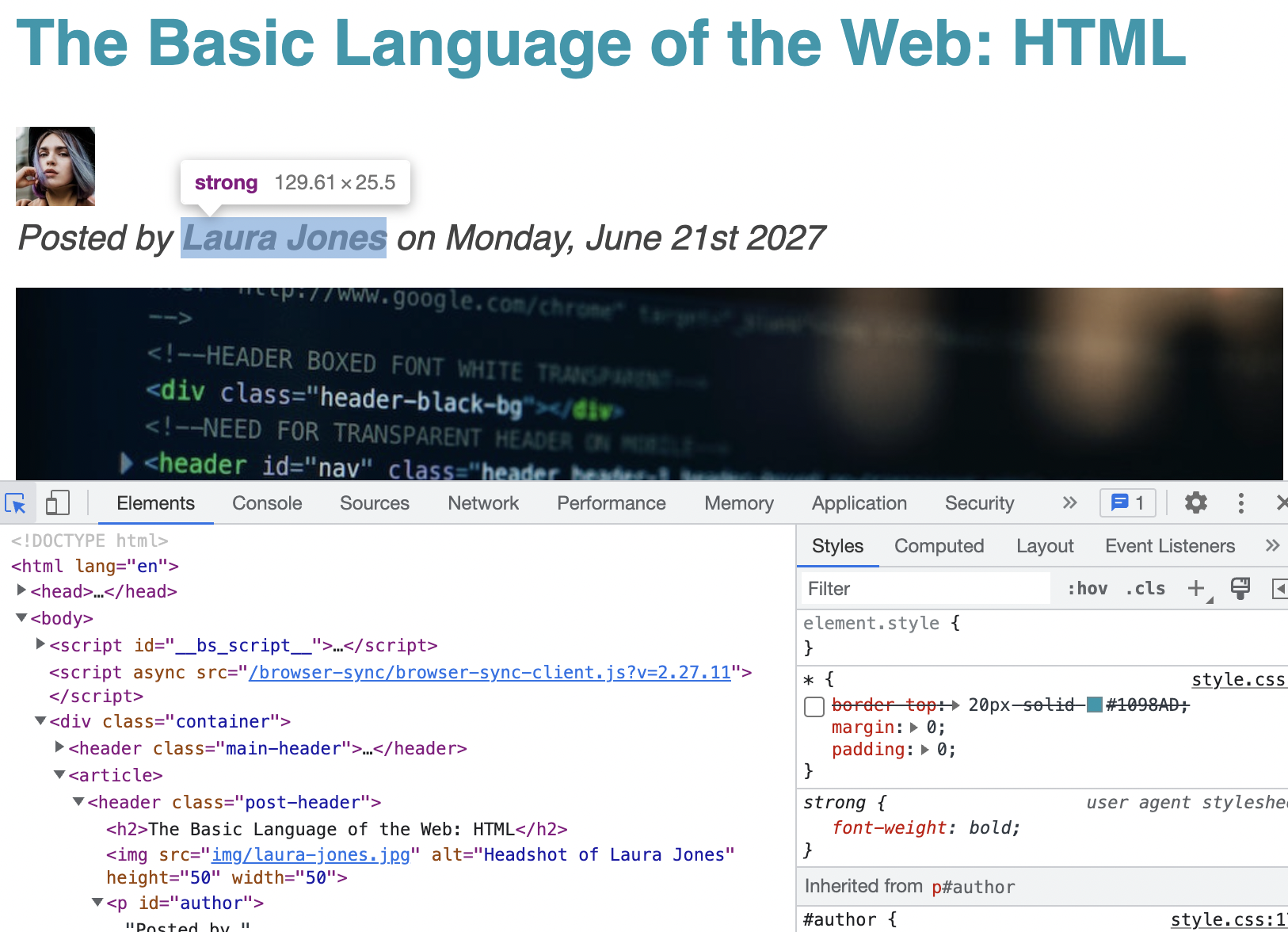Expand the border-top shorthand value arrow
This screenshot has height=932, width=1288.
click(x=956, y=705)
